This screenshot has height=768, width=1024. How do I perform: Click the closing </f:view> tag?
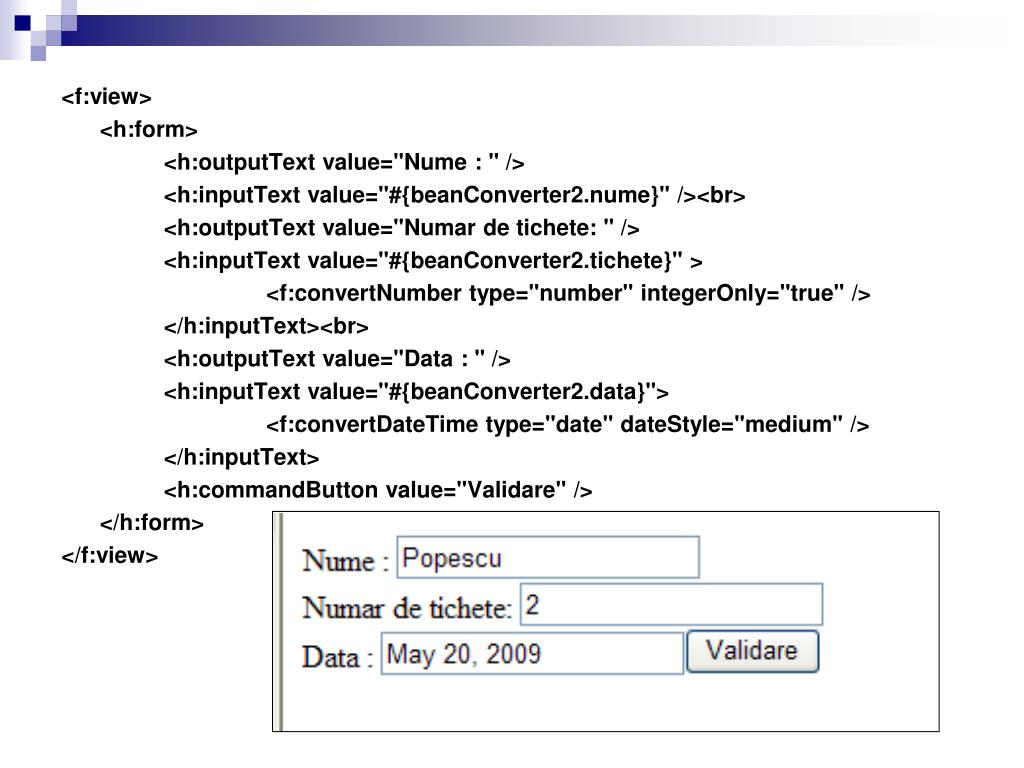(x=110, y=555)
